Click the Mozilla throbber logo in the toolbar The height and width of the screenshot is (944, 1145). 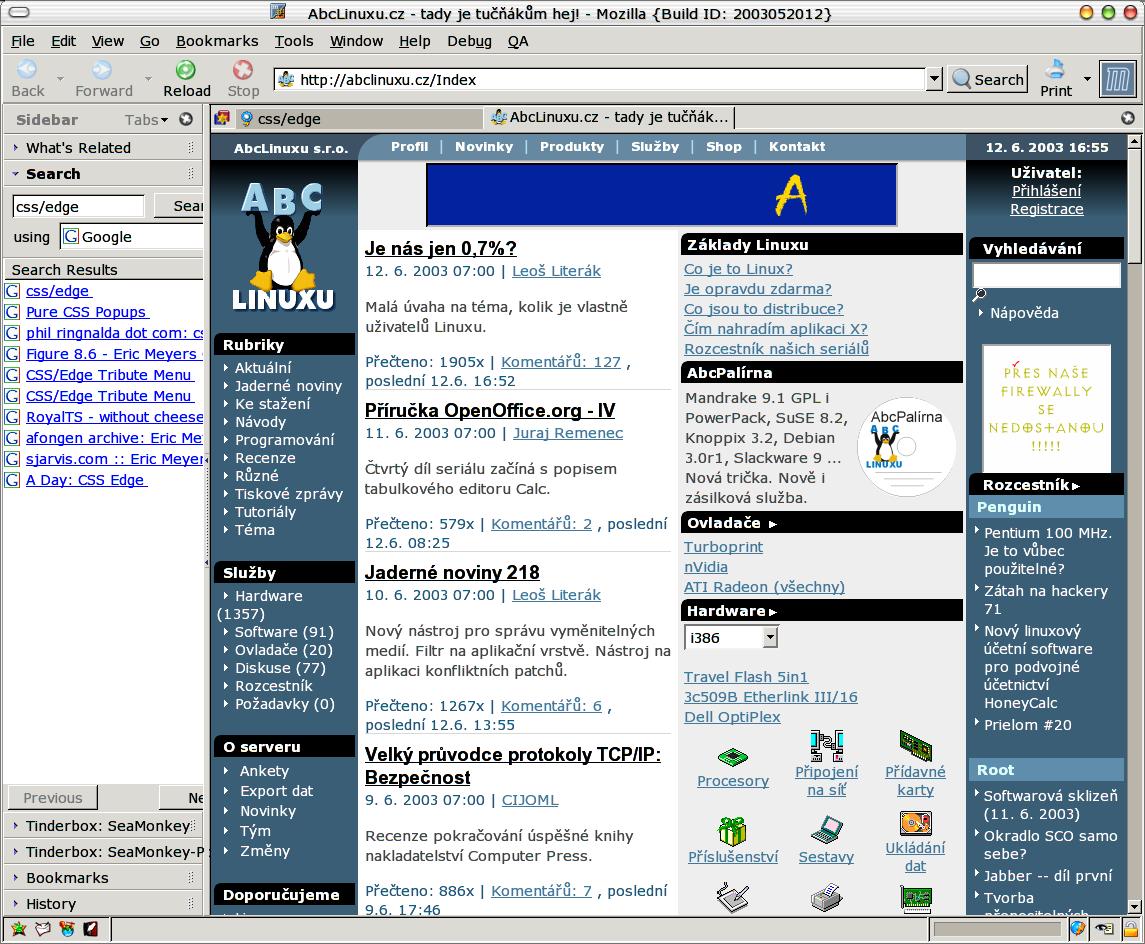point(1117,79)
